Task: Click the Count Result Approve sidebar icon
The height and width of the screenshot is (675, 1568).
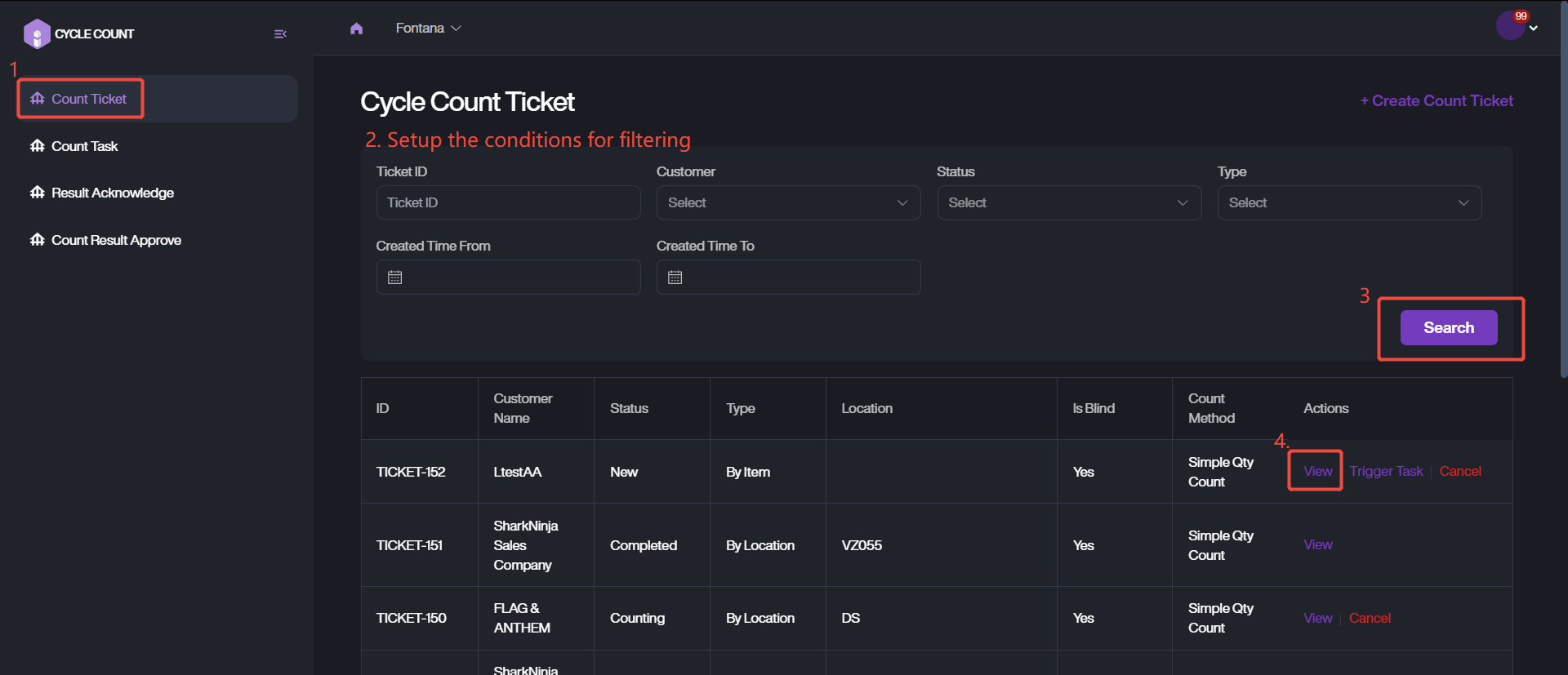Action: coord(38,240)
